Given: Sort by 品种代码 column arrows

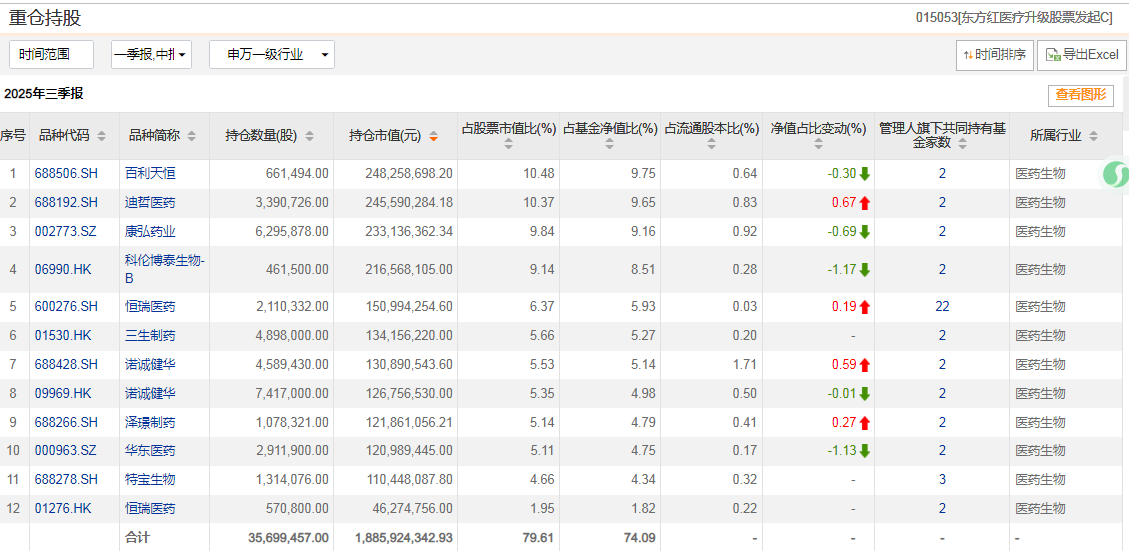Looking at the screenshot, I should [102, 136].
